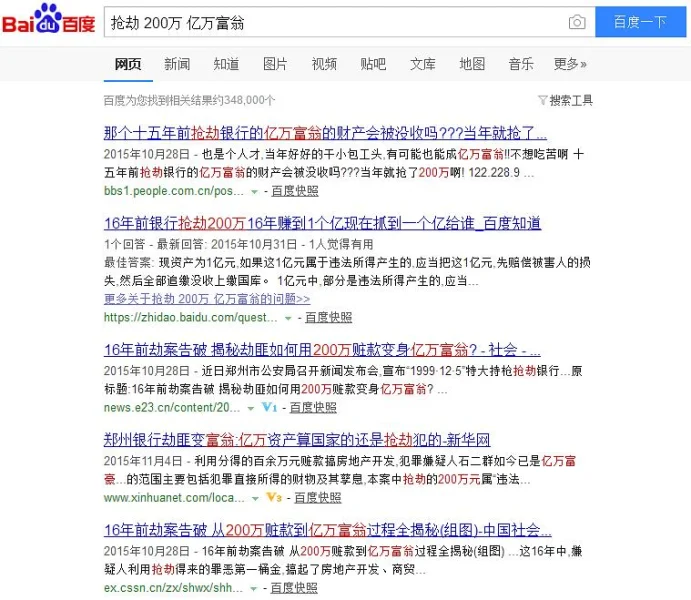Click the camera image-search icon
The width and height of the screenshot is (691, 600).
coord(576,22)
